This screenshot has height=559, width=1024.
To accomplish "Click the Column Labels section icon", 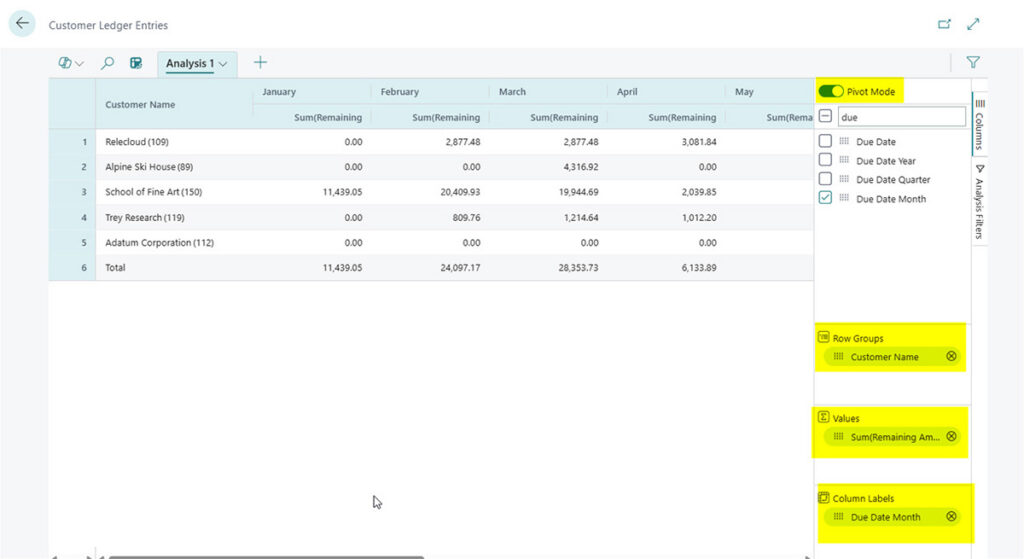I will click(x=824, y=497).
